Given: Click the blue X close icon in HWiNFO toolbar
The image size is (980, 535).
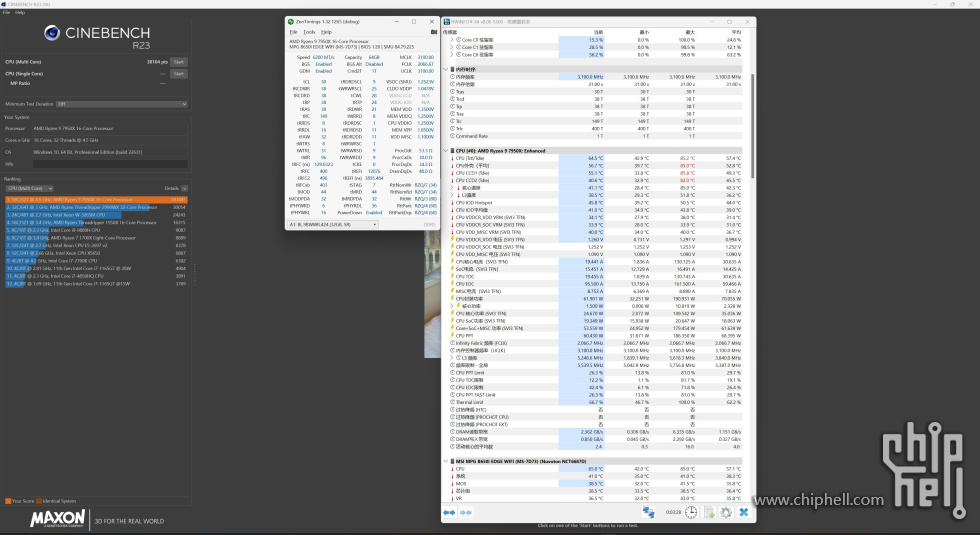Looking at the screenshot, I should click(x=744, y=512).
